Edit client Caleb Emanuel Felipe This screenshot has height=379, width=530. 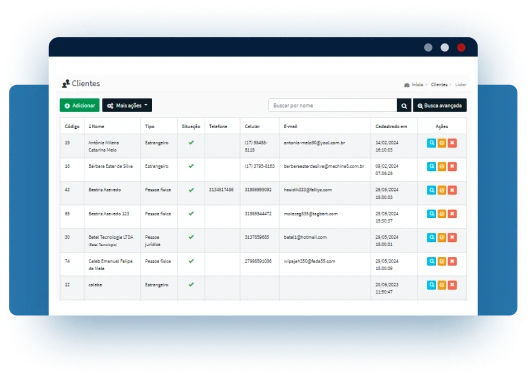pyautogui.click(x=442, y=261)
